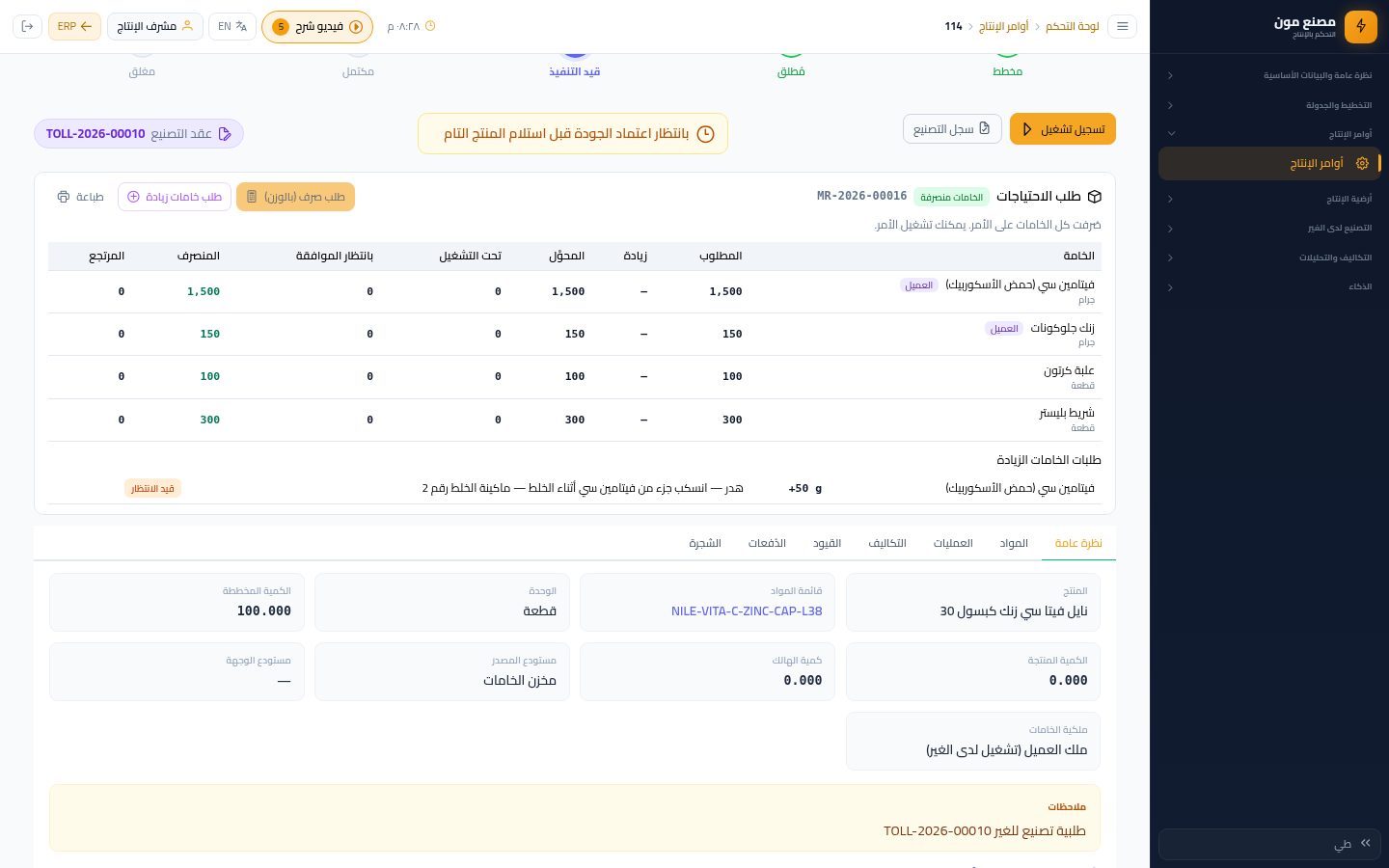Viewport: 1389px width, 868px height.
Task: Open the 'الشجرة' tab
Action: (705, 543)
